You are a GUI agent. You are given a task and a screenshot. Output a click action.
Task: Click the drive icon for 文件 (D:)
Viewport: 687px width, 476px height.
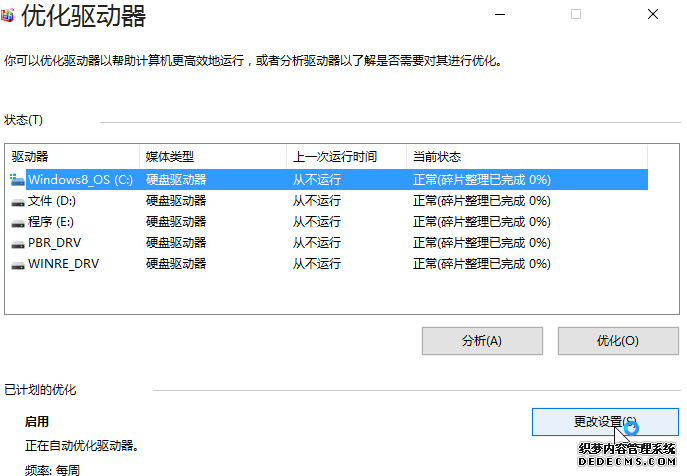click(x=18, y=202)
